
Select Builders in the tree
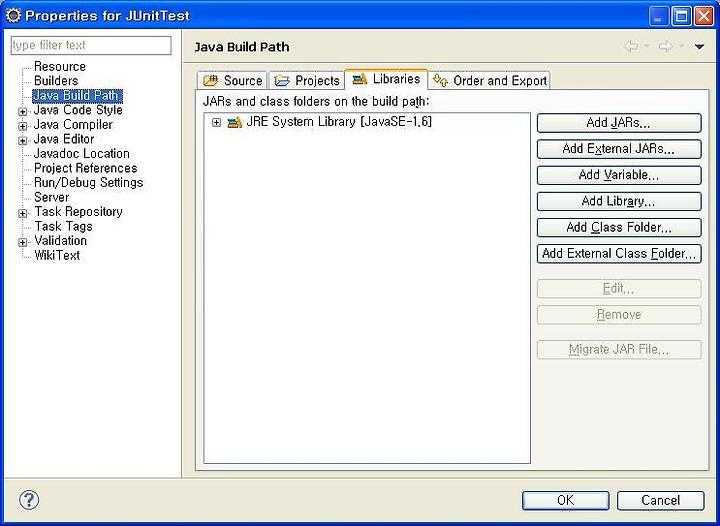pos(56,81)
